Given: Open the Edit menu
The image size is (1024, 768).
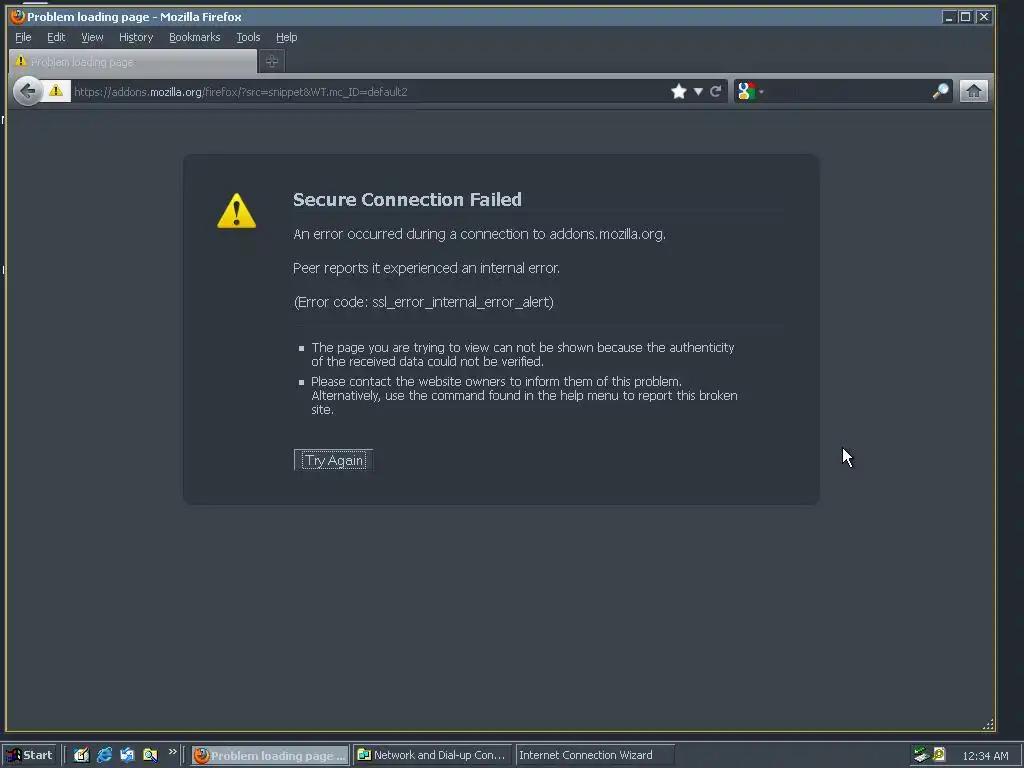Looking at the screenshot, I should coord(56,37).
